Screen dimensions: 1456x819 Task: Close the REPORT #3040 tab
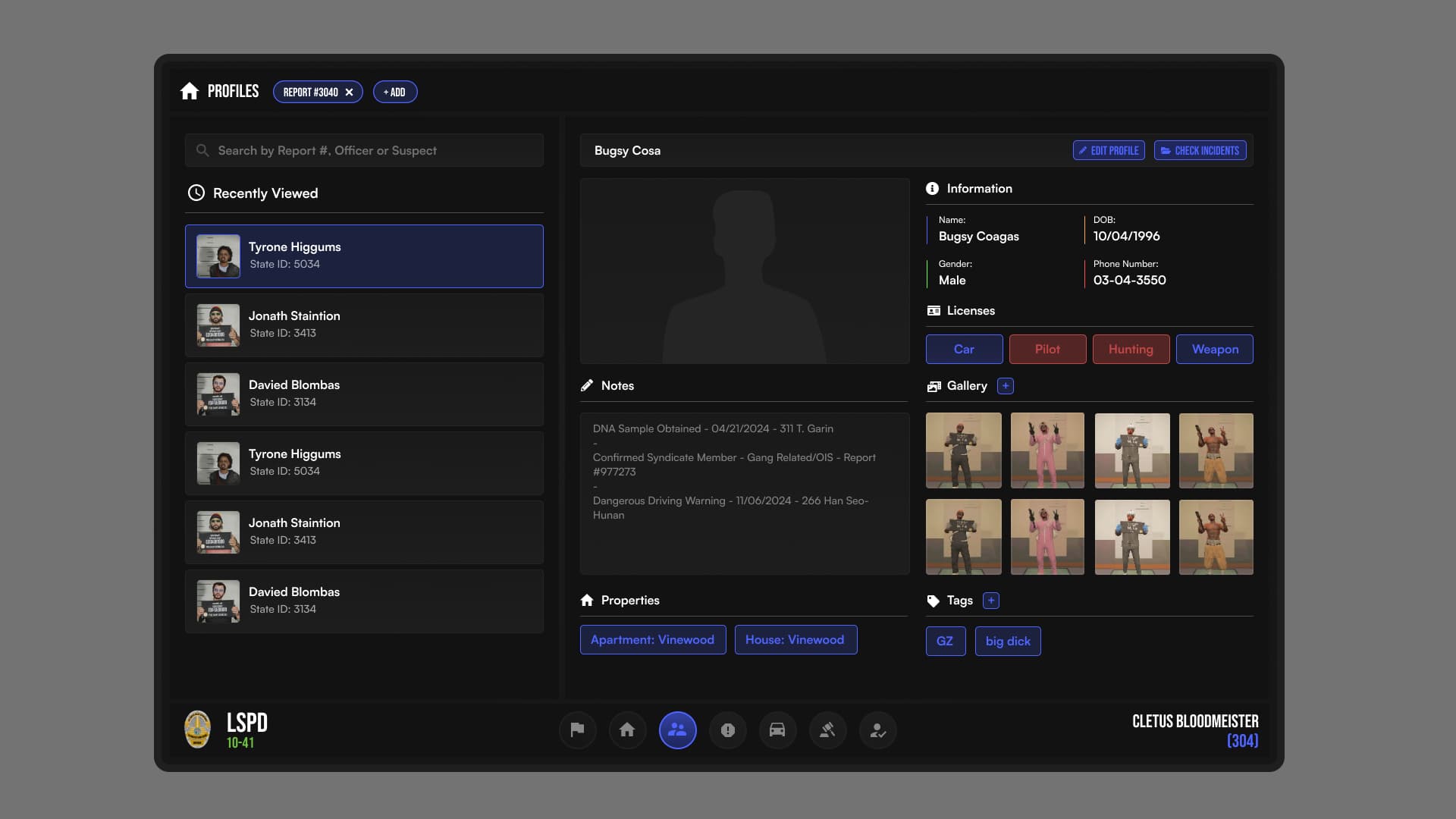click(x=349, y=93)
